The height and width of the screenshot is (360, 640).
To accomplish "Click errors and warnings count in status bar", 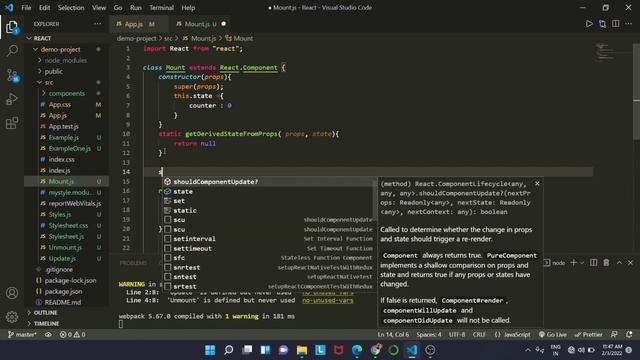I will point(73,335).
